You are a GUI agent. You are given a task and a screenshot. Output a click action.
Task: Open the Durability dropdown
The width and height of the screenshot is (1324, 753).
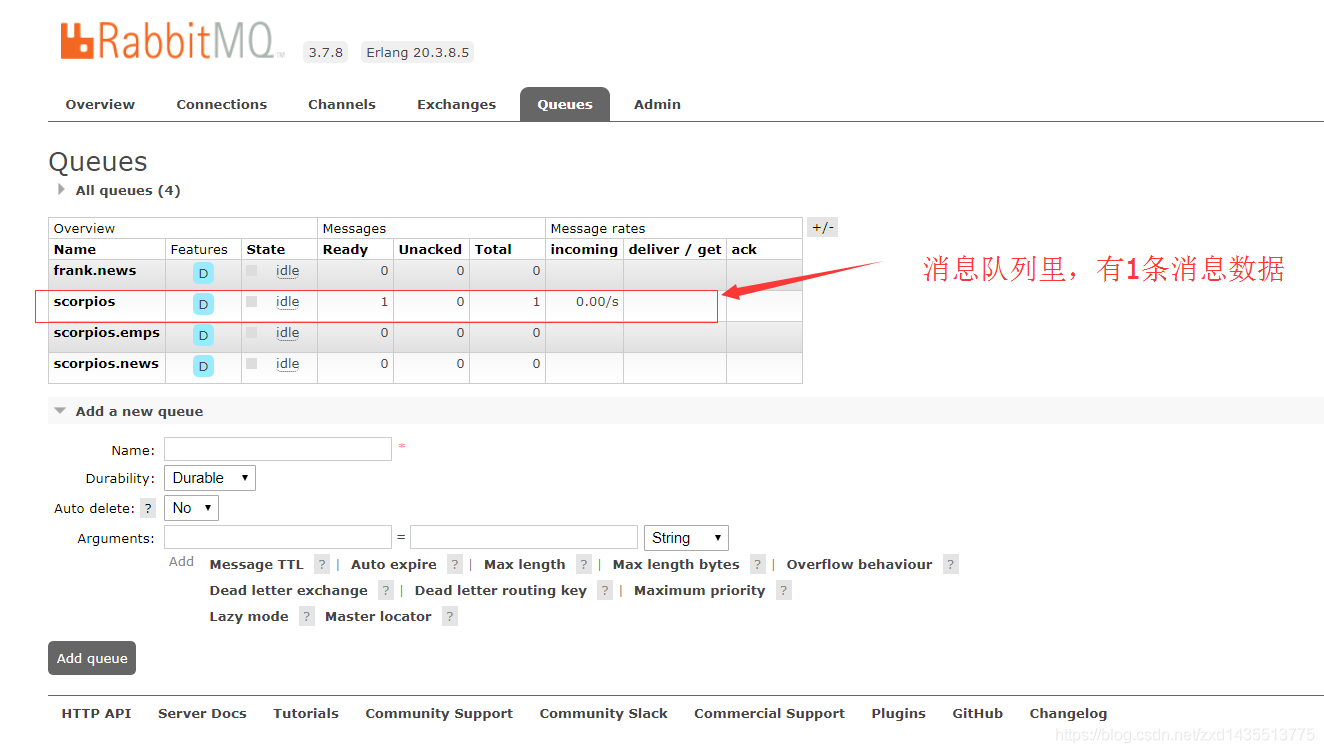pyautogui.click(x=210, y=478)
